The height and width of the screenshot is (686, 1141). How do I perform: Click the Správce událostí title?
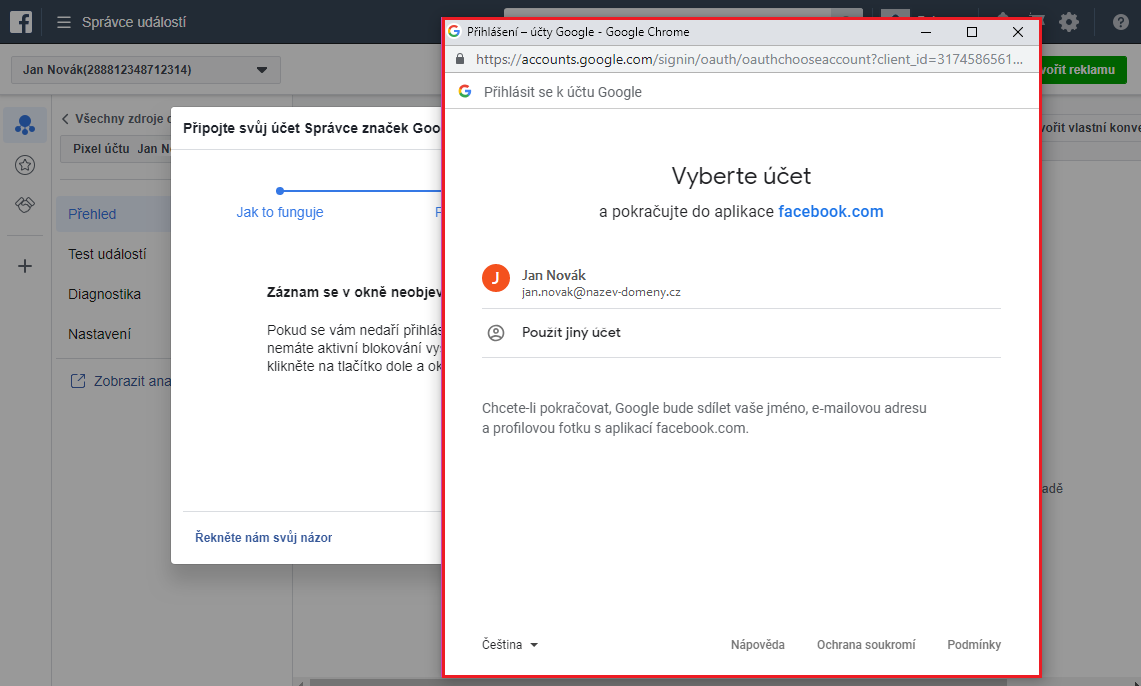point(134,23)
